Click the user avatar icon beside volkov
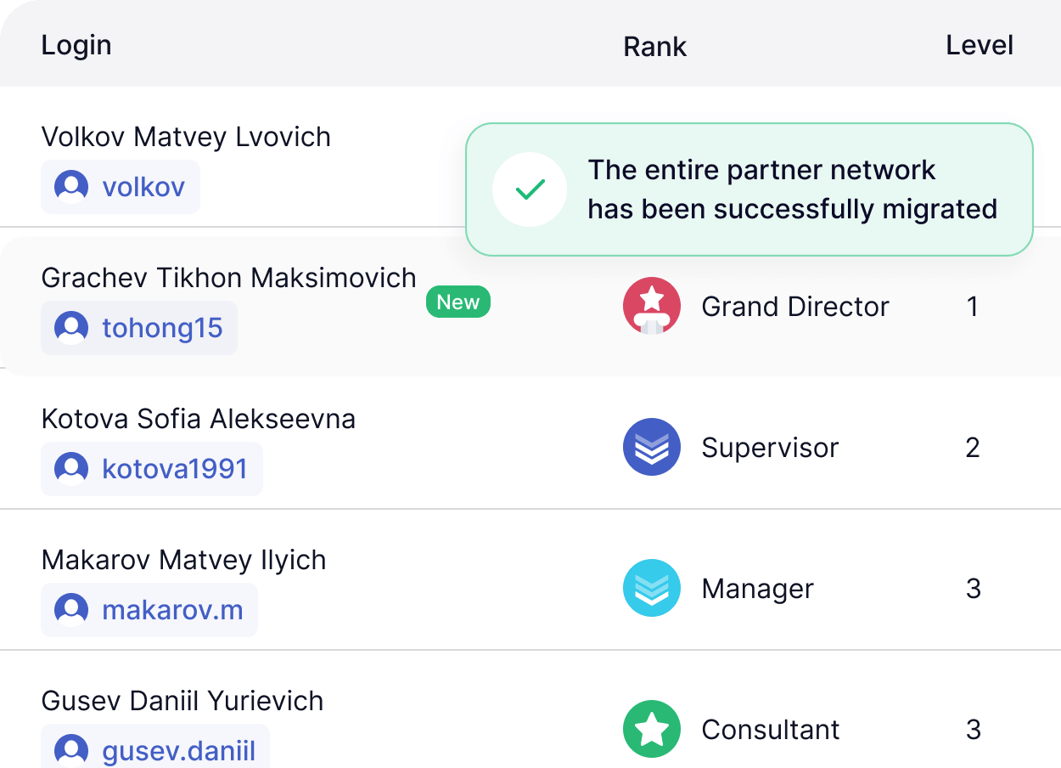The width and height of the screenshot is (1061, 768). (x=71, y=187)
